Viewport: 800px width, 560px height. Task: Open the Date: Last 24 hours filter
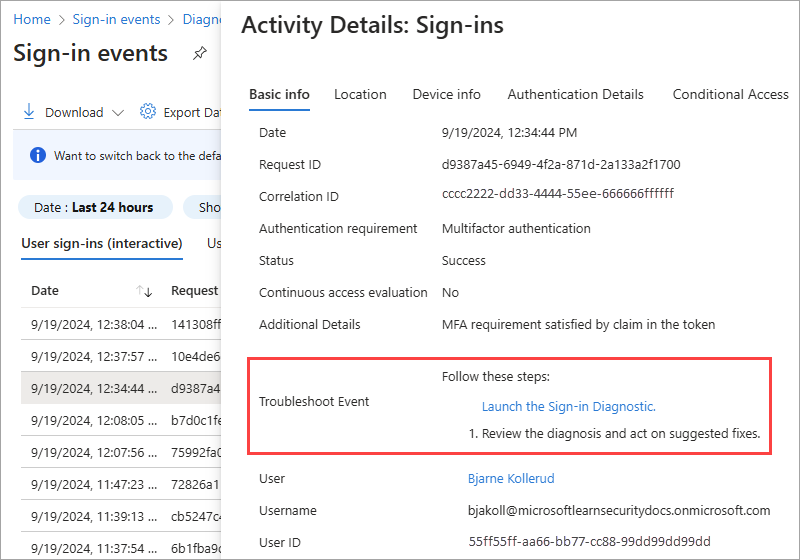click(94, 207)
